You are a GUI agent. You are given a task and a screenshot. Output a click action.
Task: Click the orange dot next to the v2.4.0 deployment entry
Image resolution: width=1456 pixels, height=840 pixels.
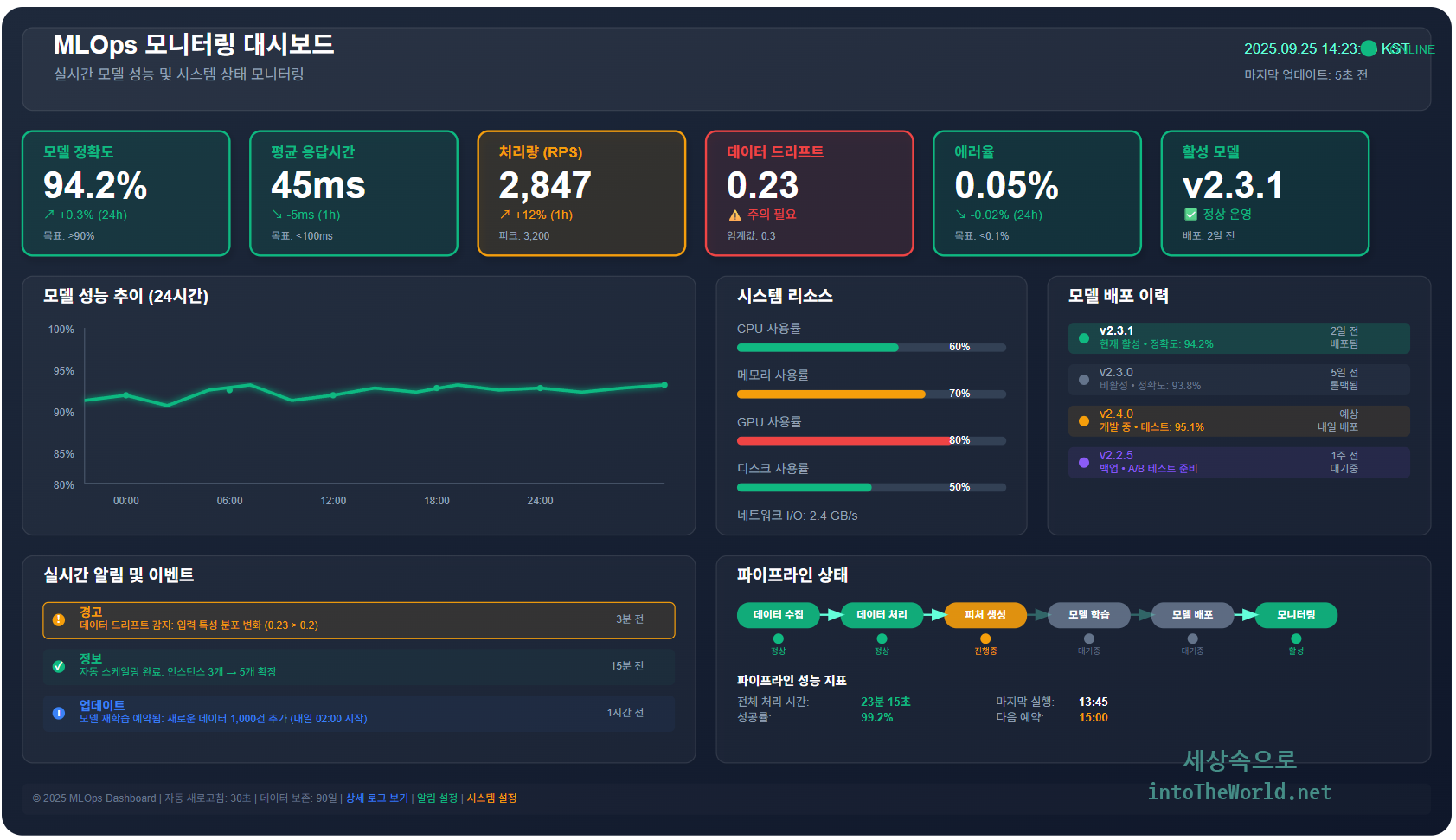tap(1083, 420)
